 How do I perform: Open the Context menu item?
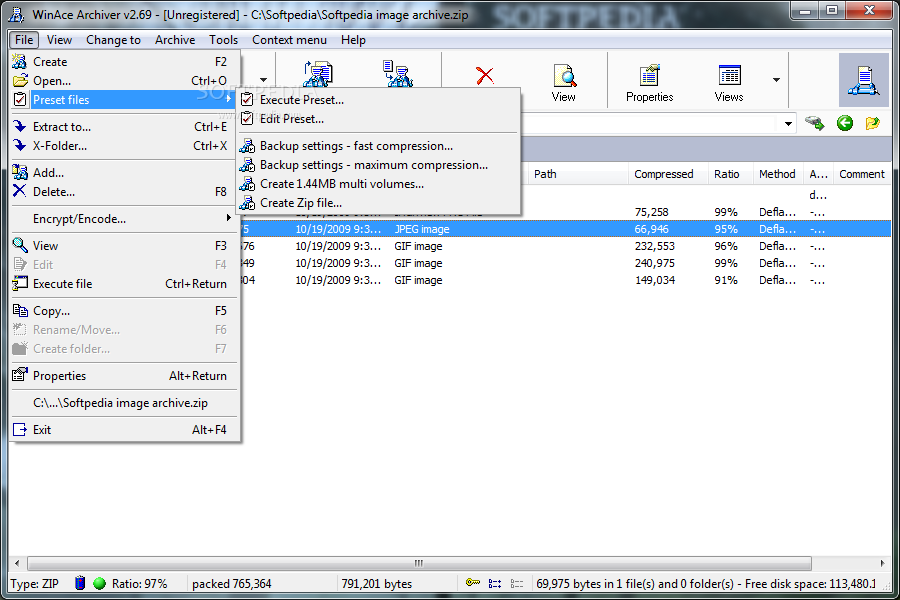[289, 40]
